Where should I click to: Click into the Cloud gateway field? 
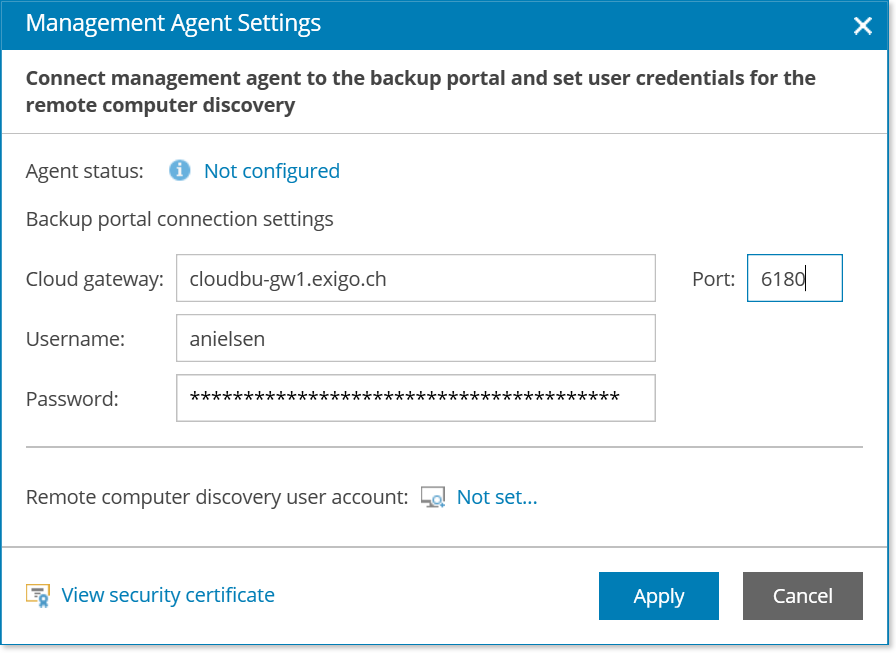pyautogui.click(x=415, y=278)
